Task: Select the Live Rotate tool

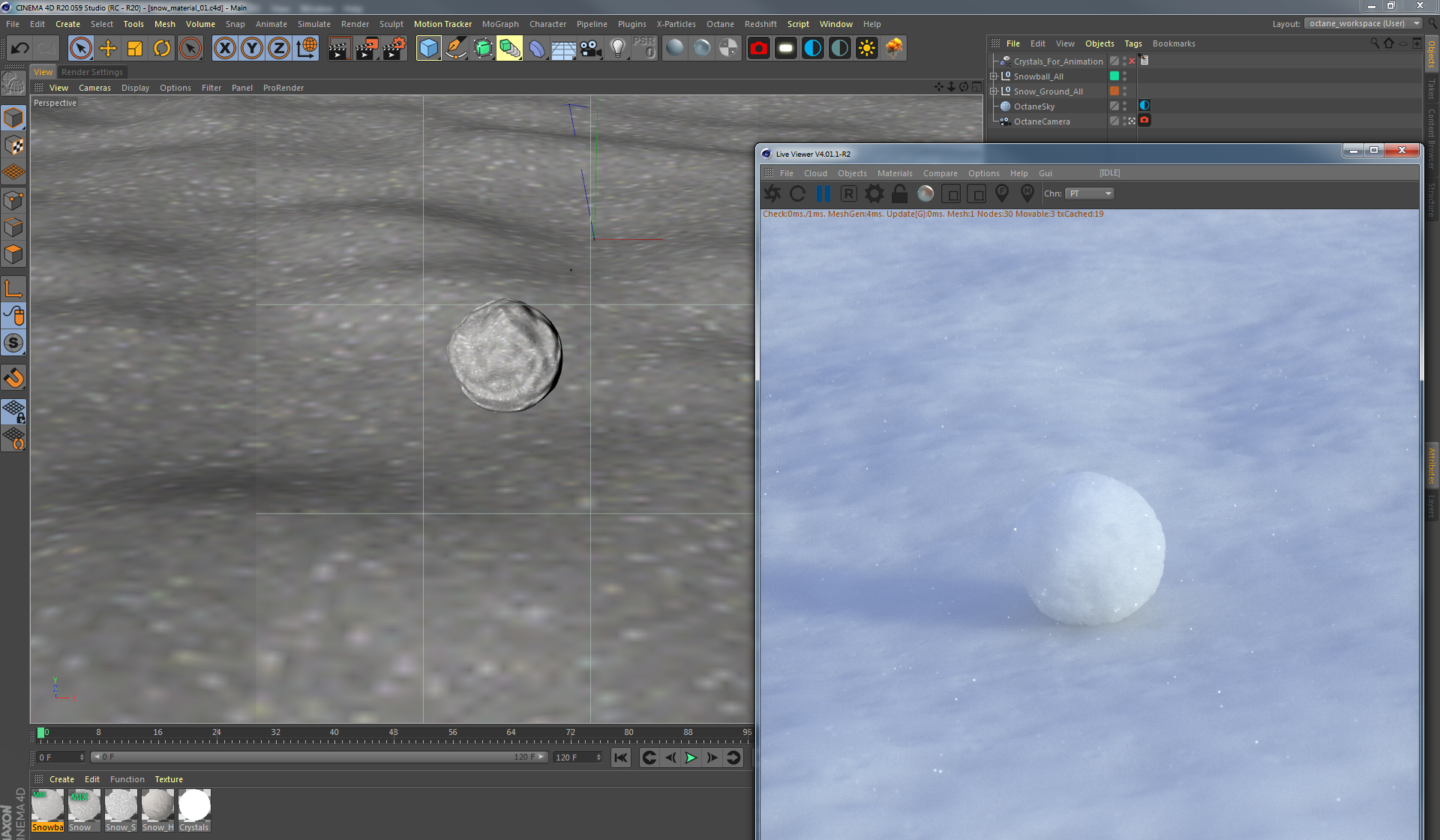Action: tap(162, 47)
